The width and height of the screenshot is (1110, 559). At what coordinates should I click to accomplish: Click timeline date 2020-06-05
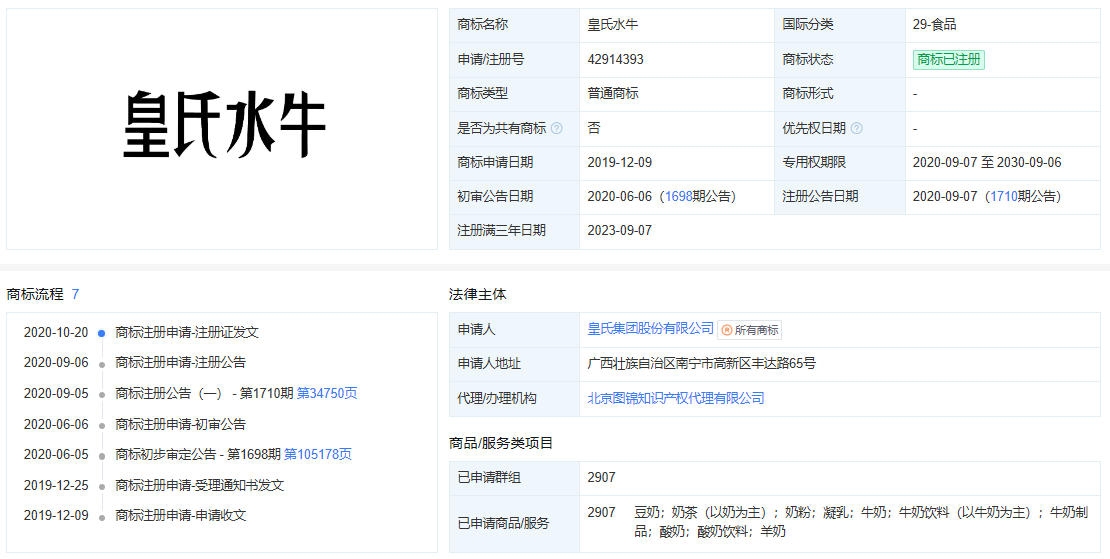(56, 454)
